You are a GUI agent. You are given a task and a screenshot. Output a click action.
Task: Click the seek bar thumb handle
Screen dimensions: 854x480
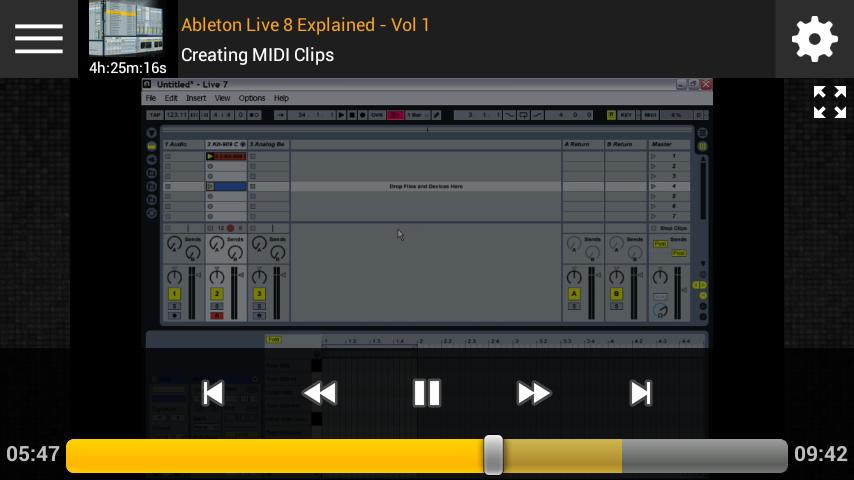pos(493,454)
